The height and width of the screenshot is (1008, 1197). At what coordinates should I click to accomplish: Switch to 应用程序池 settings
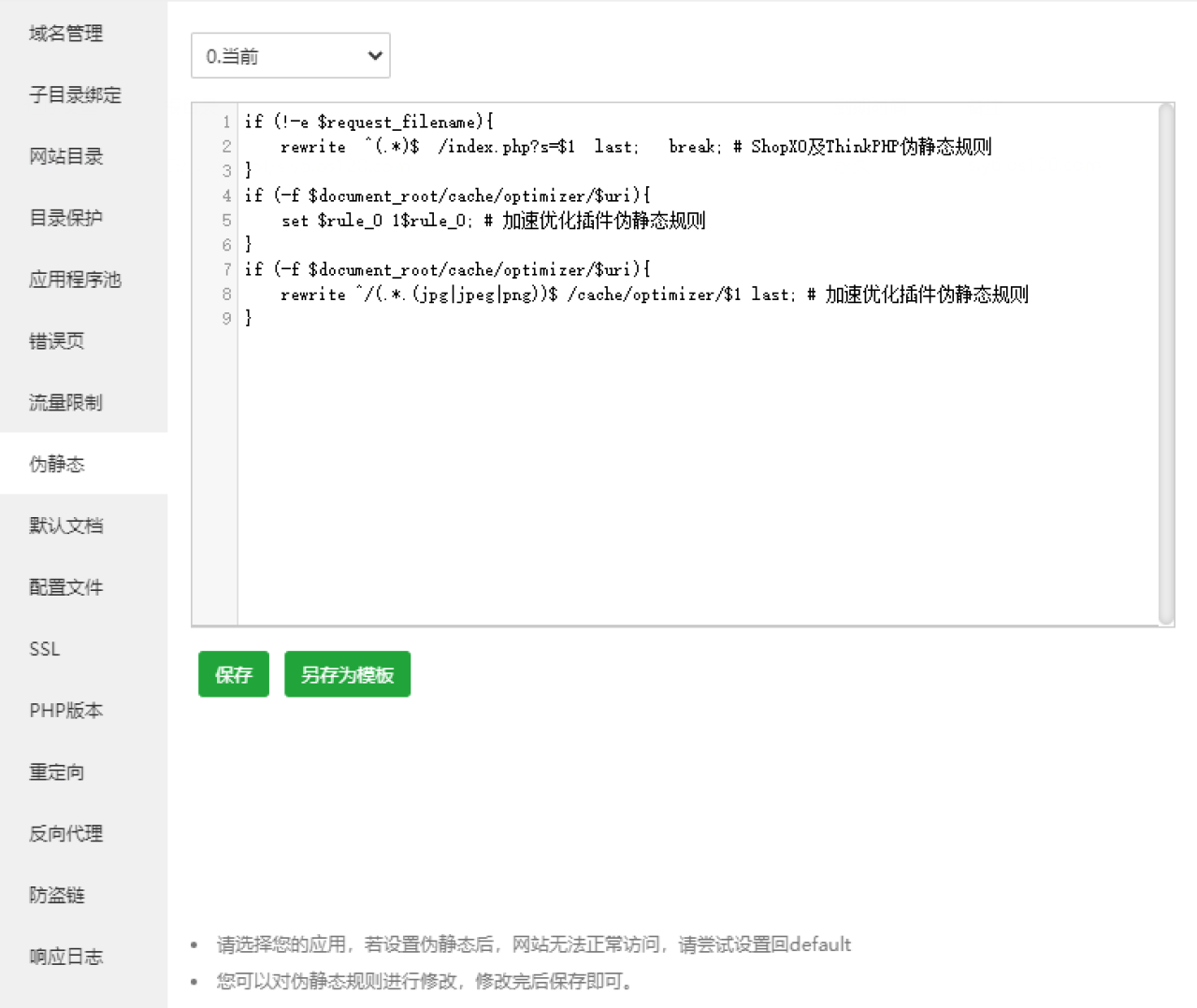coord(74,279)
